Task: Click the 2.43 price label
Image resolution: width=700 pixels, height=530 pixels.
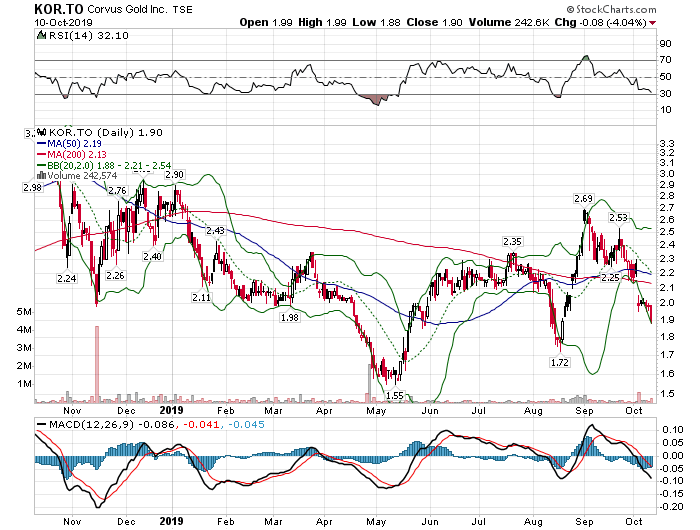Action: click(x=215, y=231)
